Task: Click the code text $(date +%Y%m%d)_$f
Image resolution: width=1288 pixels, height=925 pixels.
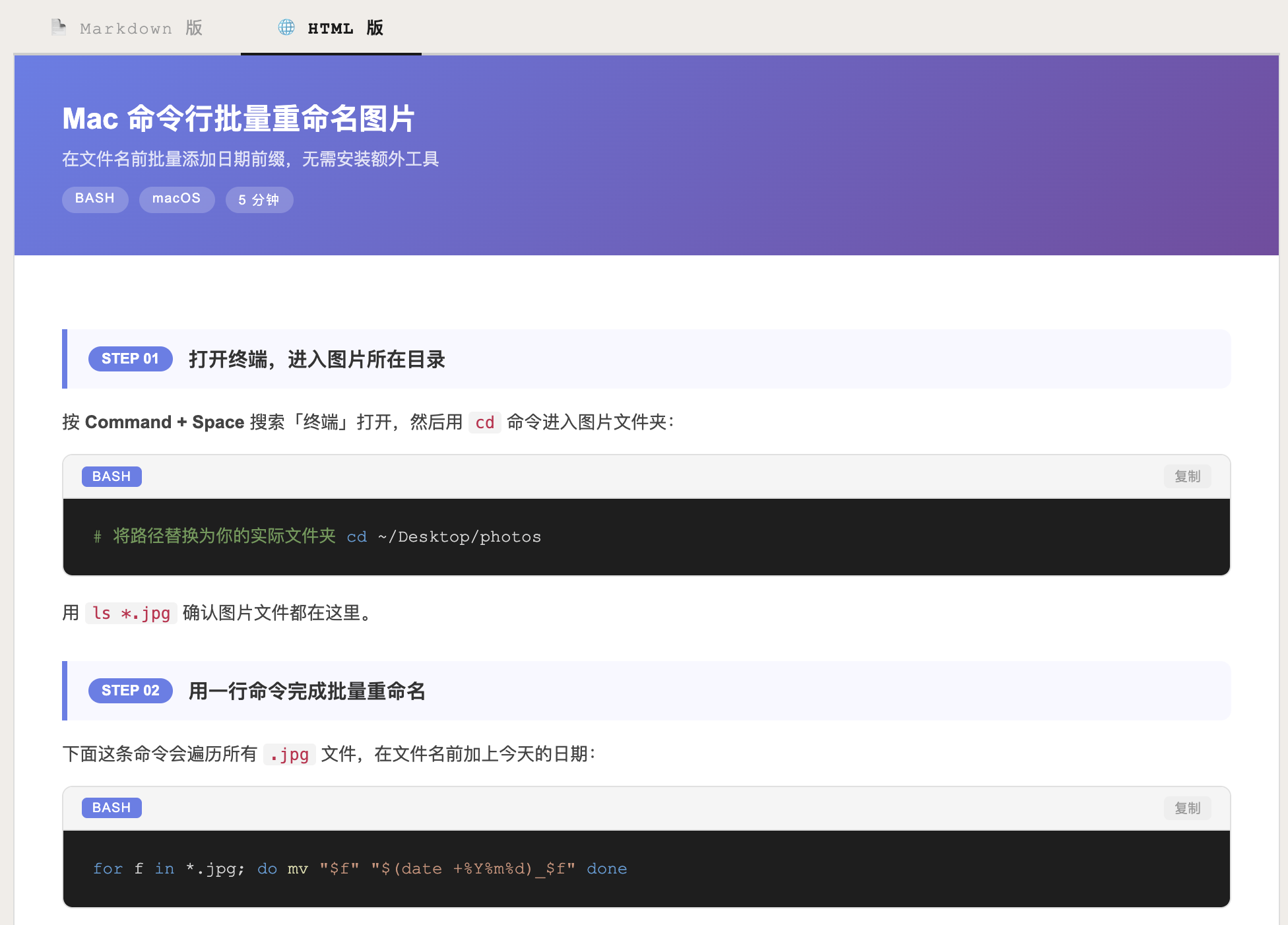Action: pyautogui.click(x=474, y=869)
